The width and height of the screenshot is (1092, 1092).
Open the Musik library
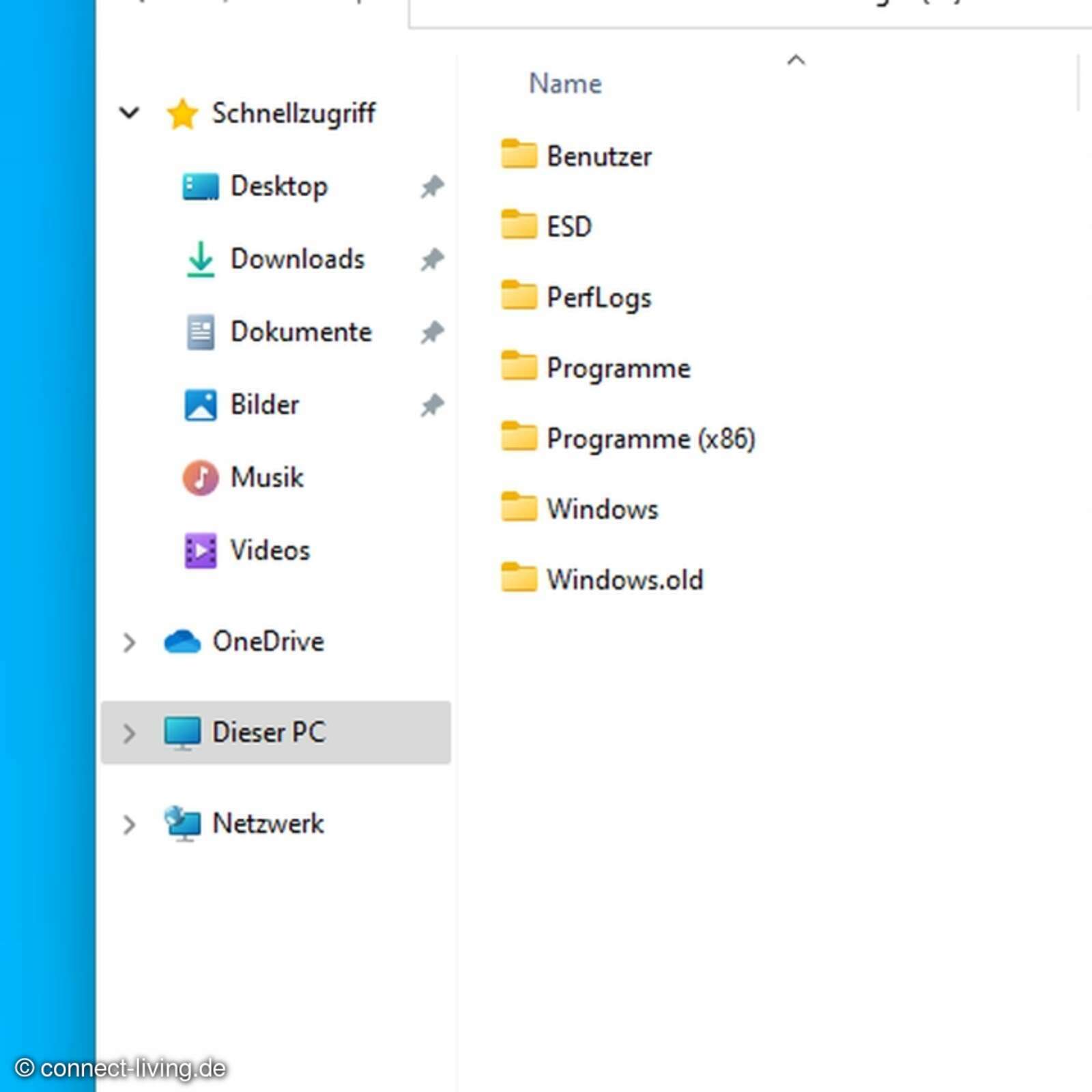coord(267,477)
